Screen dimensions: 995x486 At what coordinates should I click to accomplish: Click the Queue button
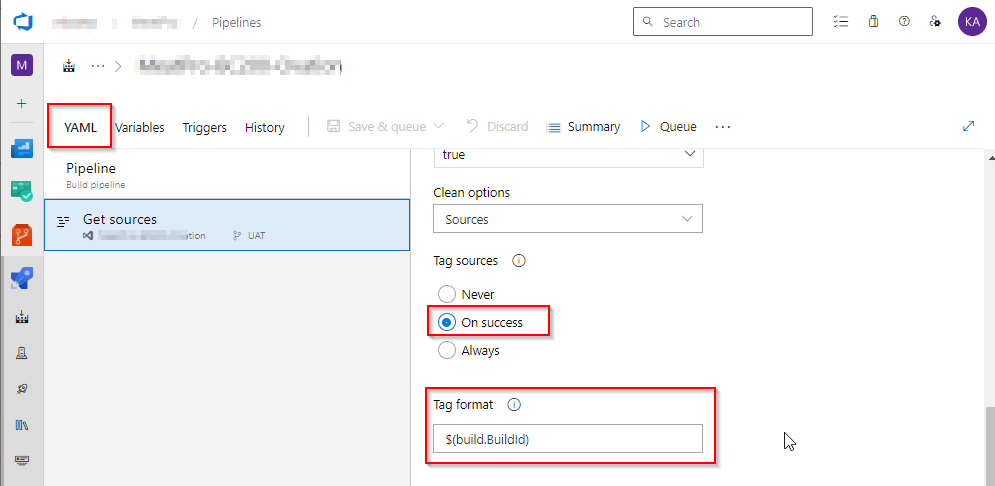coord(668,127)
